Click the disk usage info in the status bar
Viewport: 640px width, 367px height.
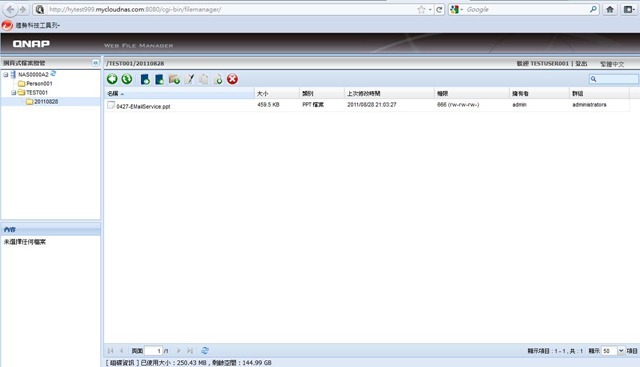188,363
